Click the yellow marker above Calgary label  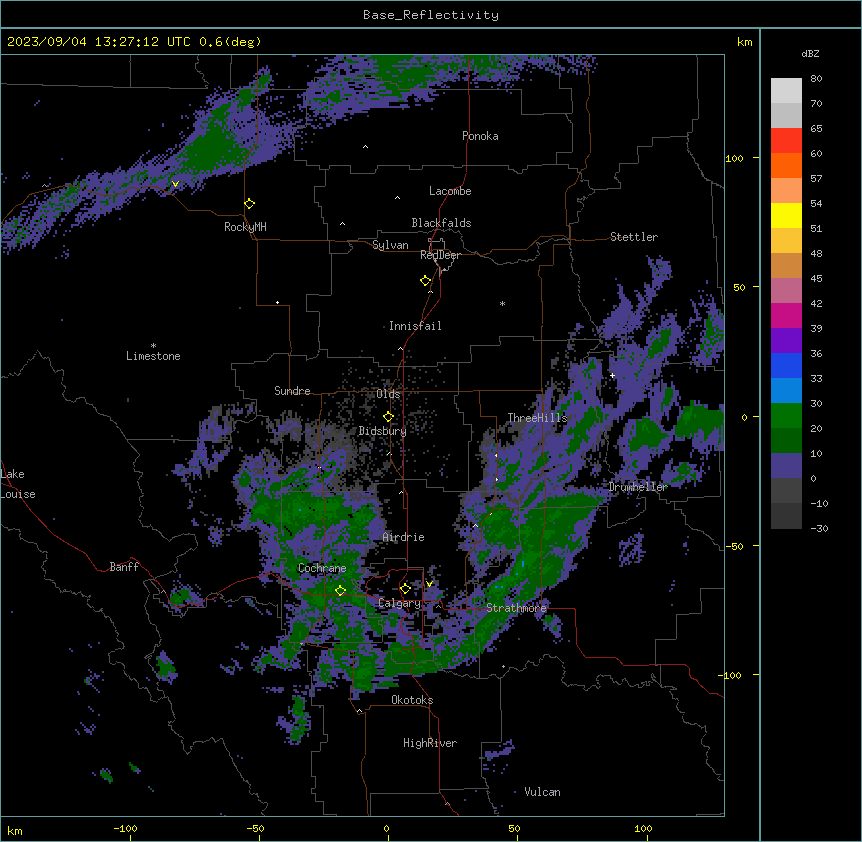pos(405,589)
